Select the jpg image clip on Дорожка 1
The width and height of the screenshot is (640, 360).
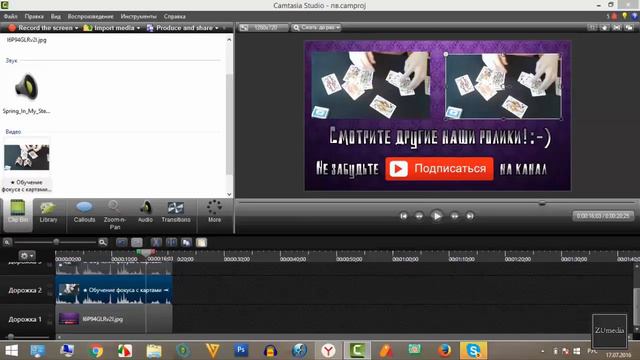click(114, 319)
